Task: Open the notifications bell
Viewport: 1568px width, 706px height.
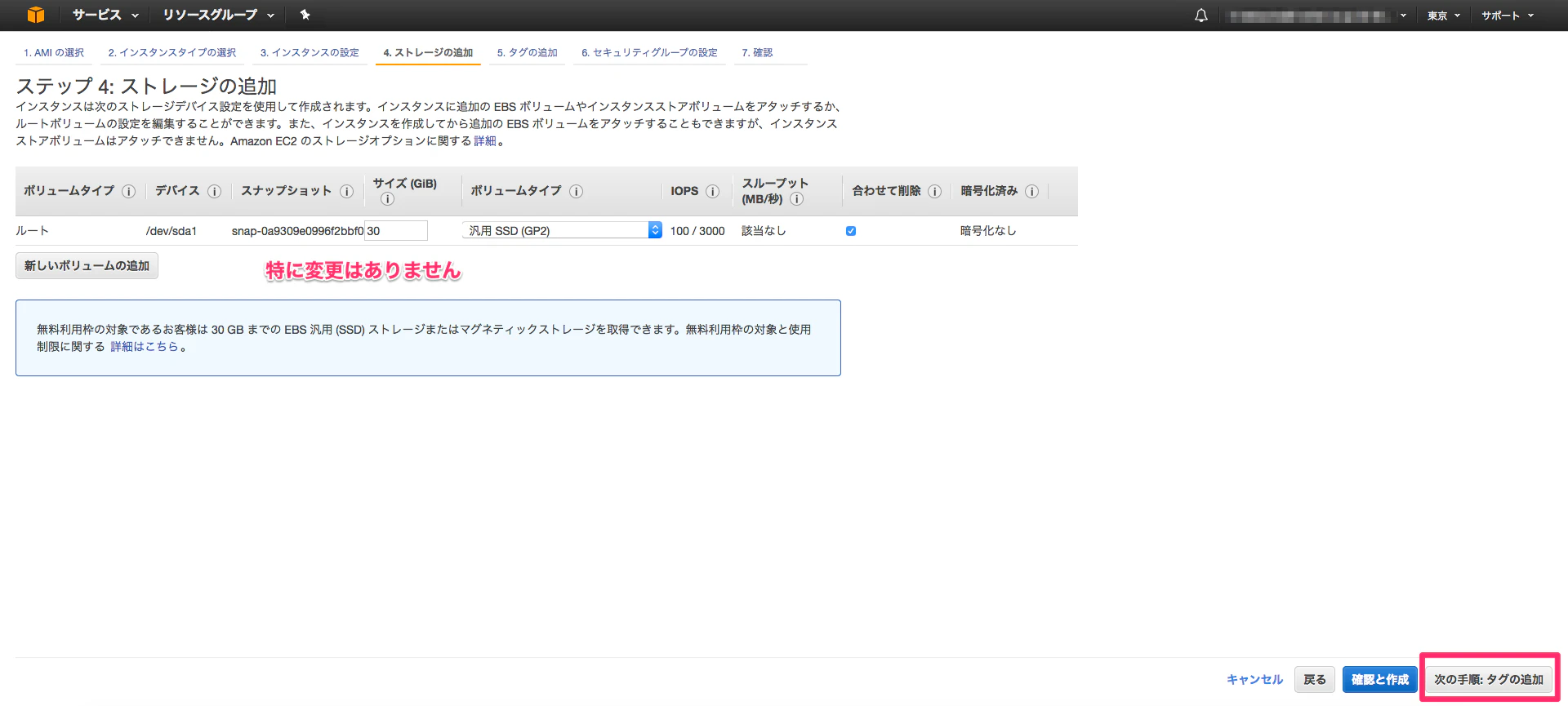Action: pos(1200,16)
